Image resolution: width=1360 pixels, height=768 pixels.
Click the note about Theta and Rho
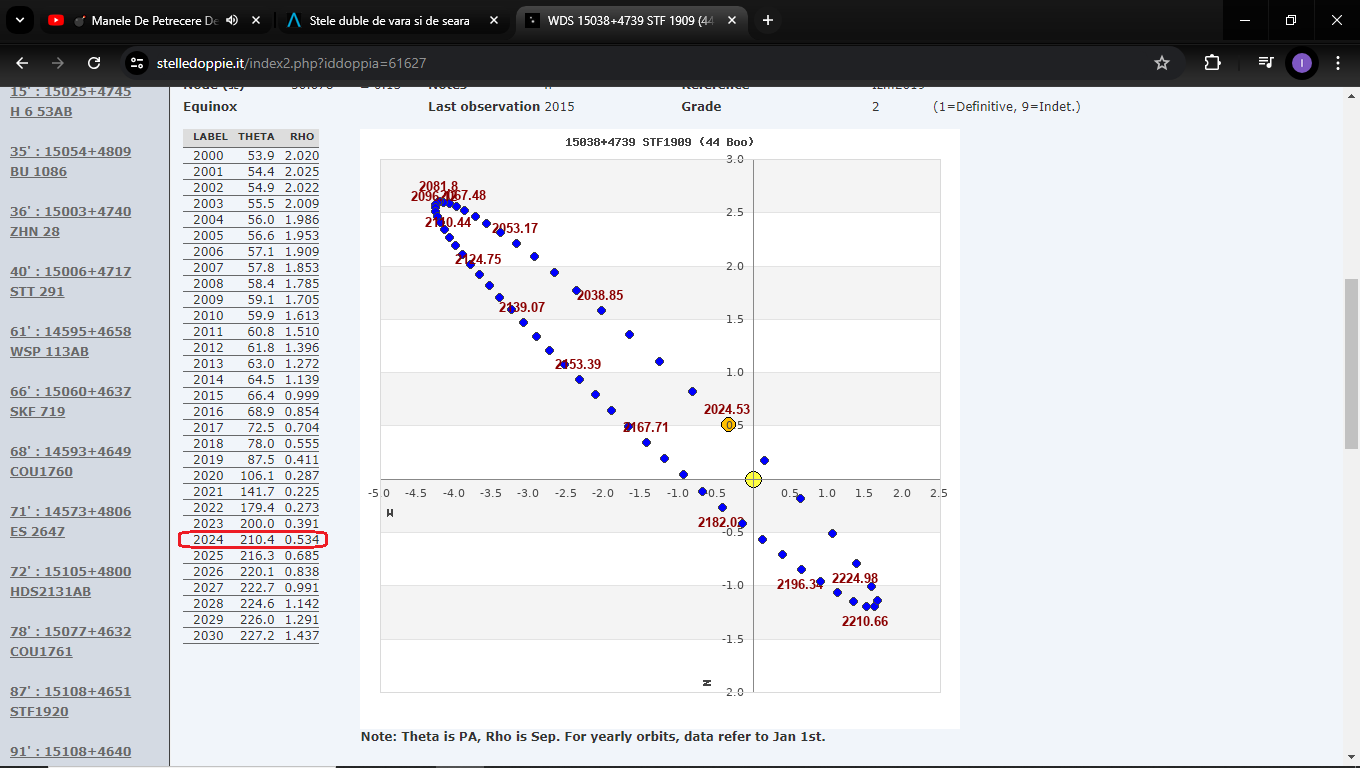[593, 736]
